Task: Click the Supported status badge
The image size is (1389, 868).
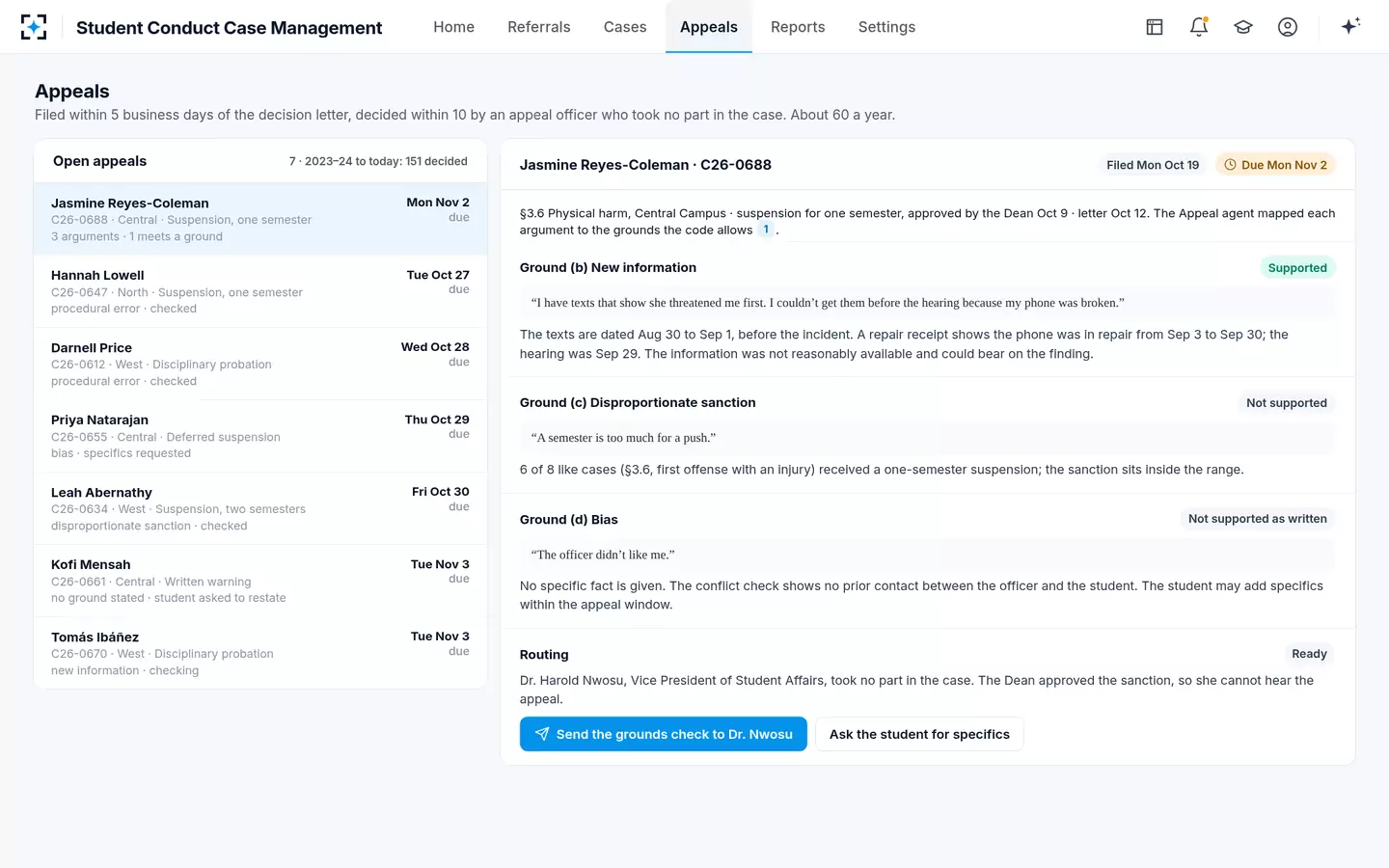Action: tap(1297, 268)
